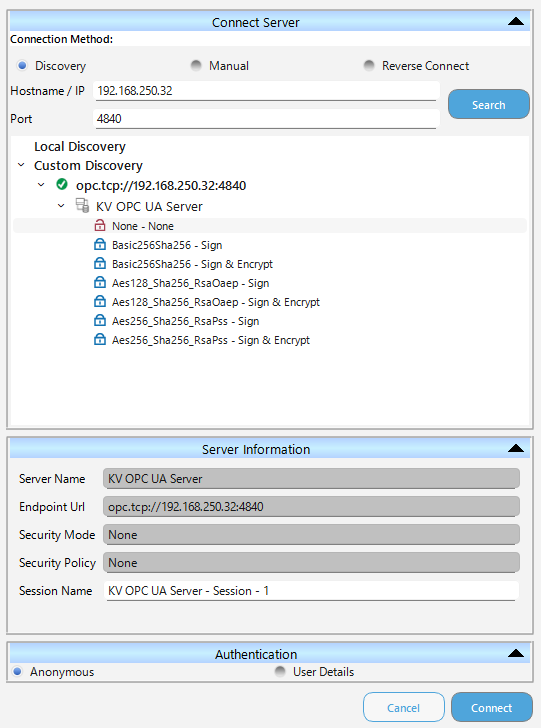Collapse the Connect Server panel arrow
This screenshot has width=541, height=728.
516,22
